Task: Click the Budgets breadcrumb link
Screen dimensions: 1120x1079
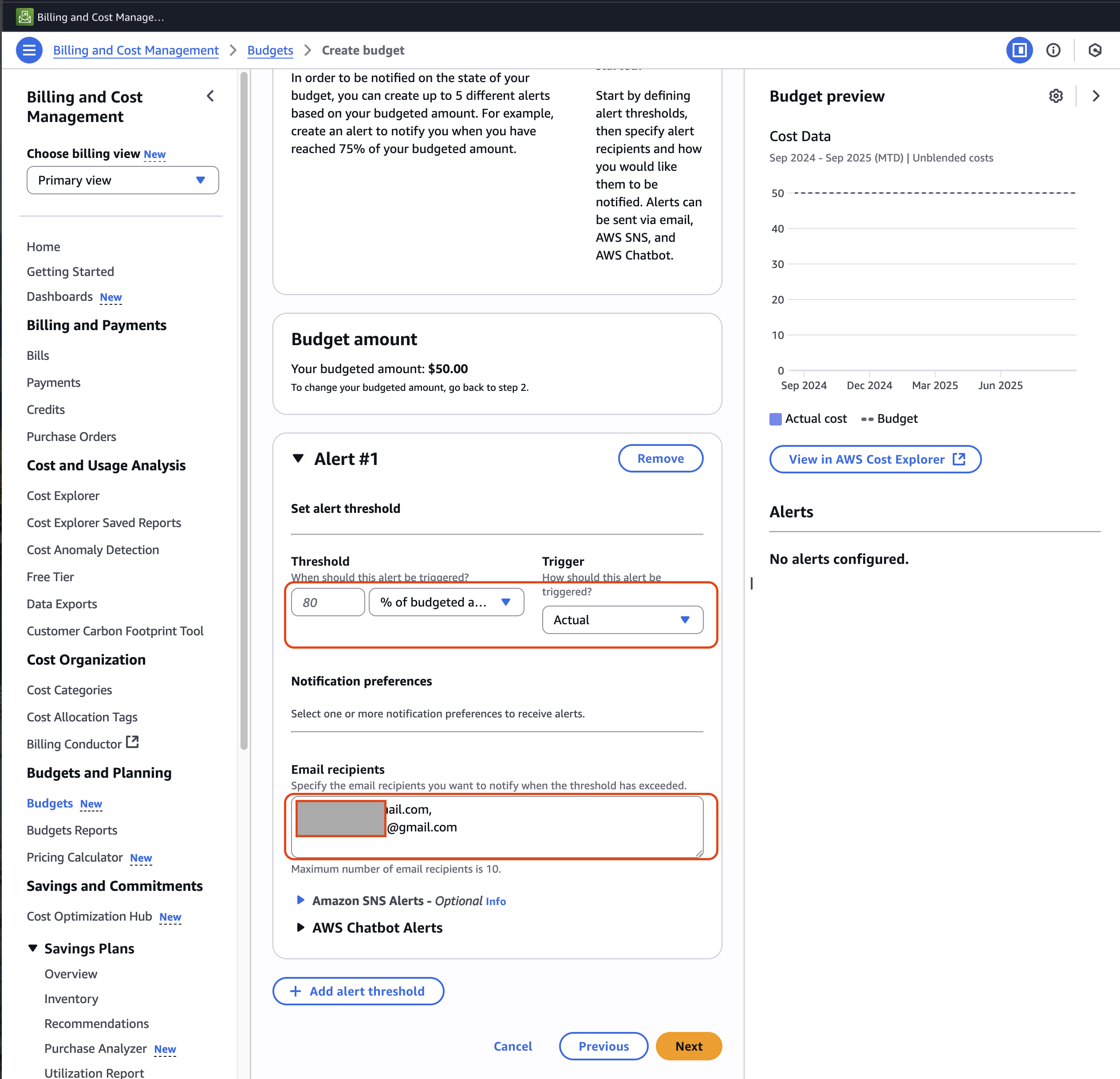Action: coord(270,50)
